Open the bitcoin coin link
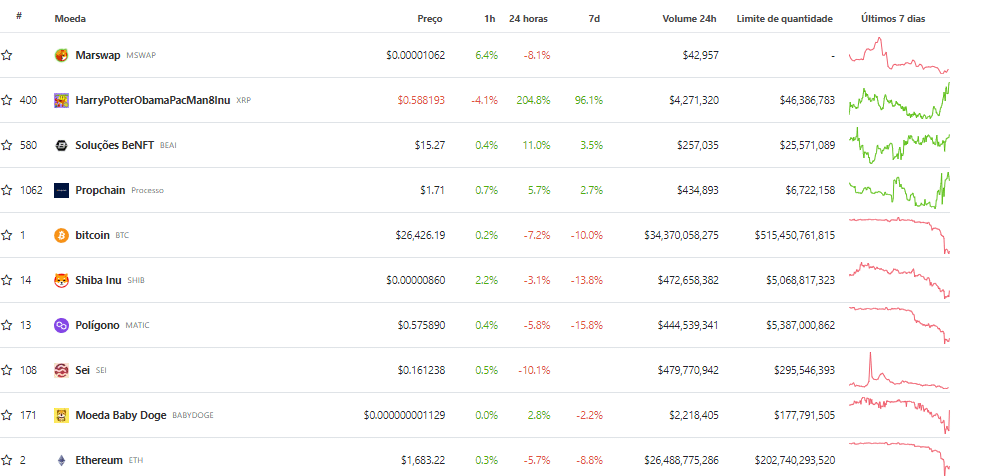The image size is (986, 476). 92,235
